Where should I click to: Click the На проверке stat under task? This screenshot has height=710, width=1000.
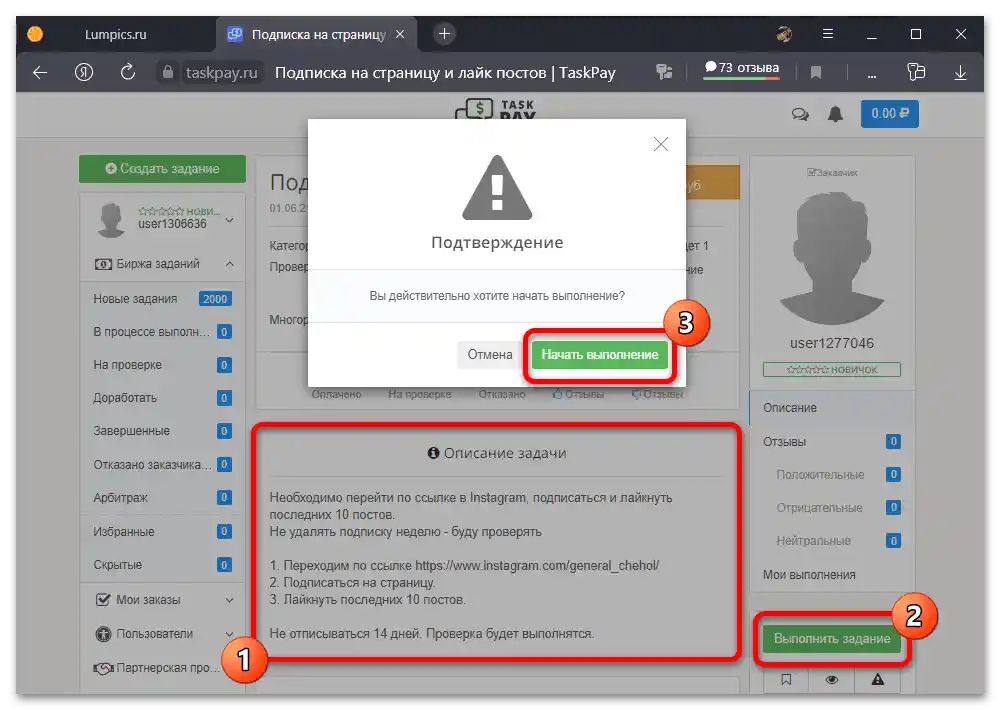click(x=420, y=394)
